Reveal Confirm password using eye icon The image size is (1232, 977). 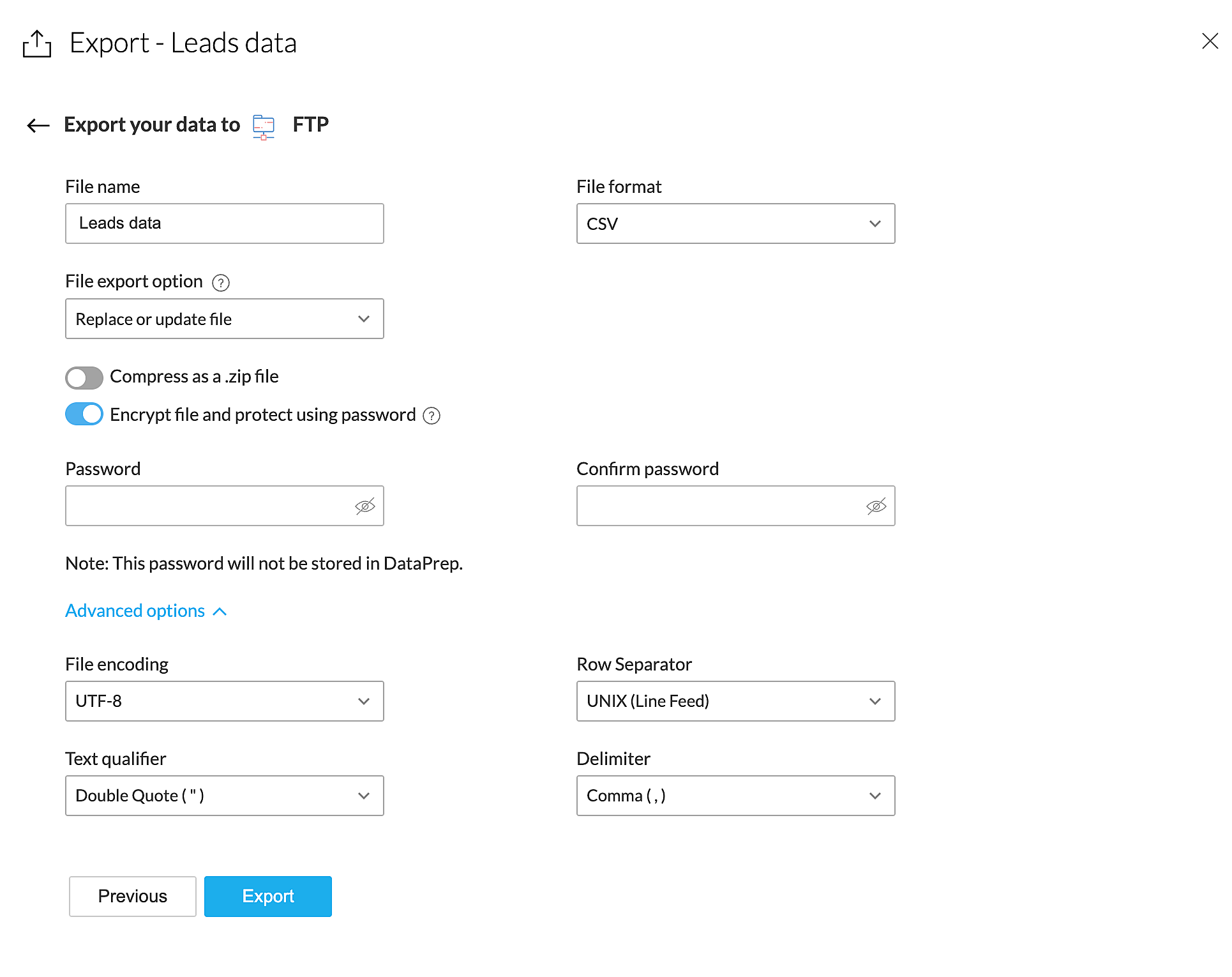coord(876,506)
